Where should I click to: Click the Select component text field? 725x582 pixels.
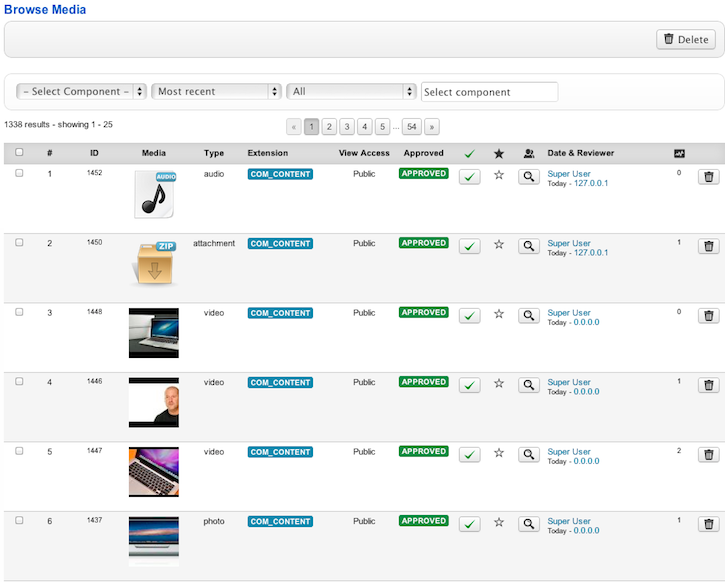pos(489,92)
